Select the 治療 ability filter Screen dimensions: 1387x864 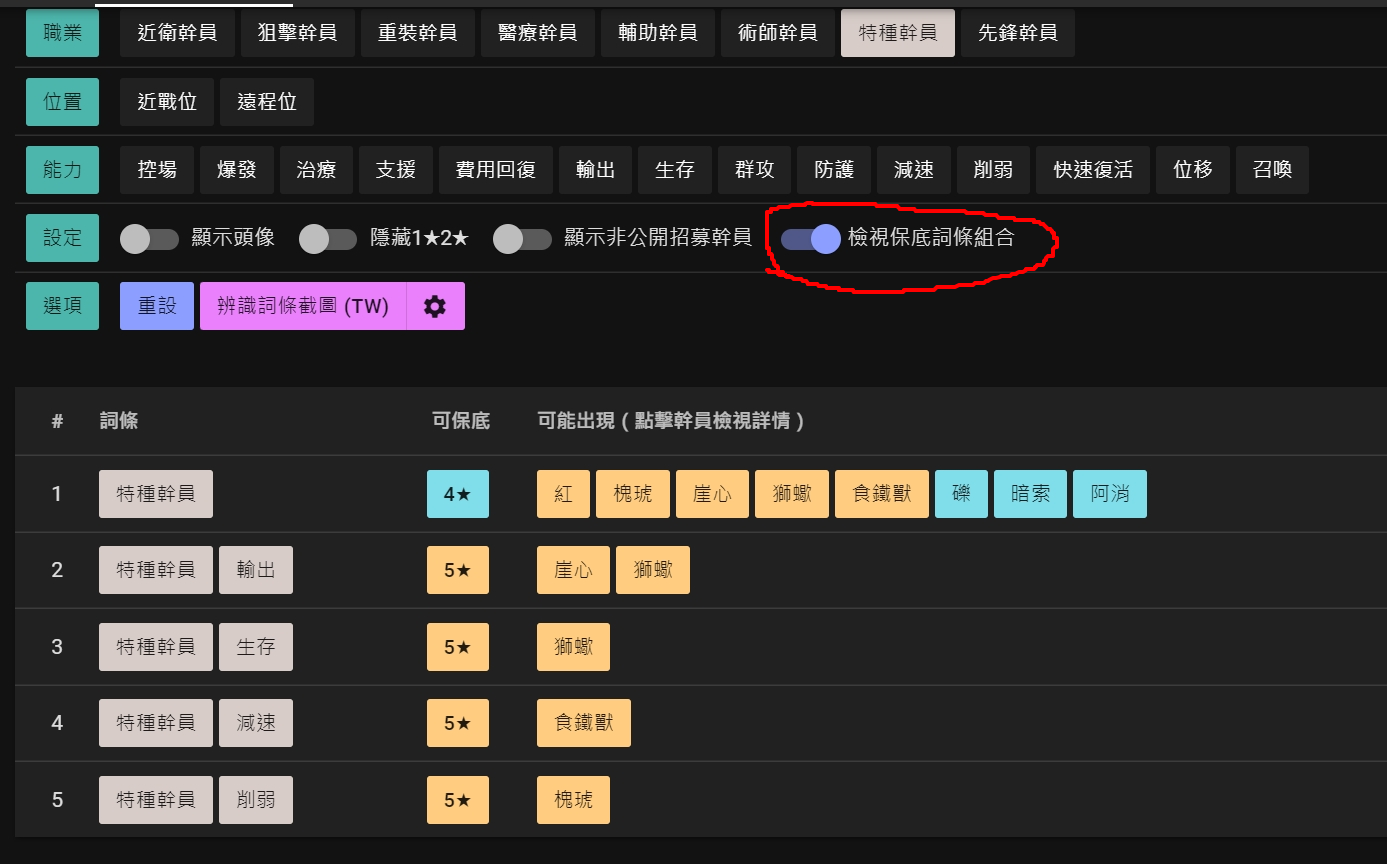[316, 170]
